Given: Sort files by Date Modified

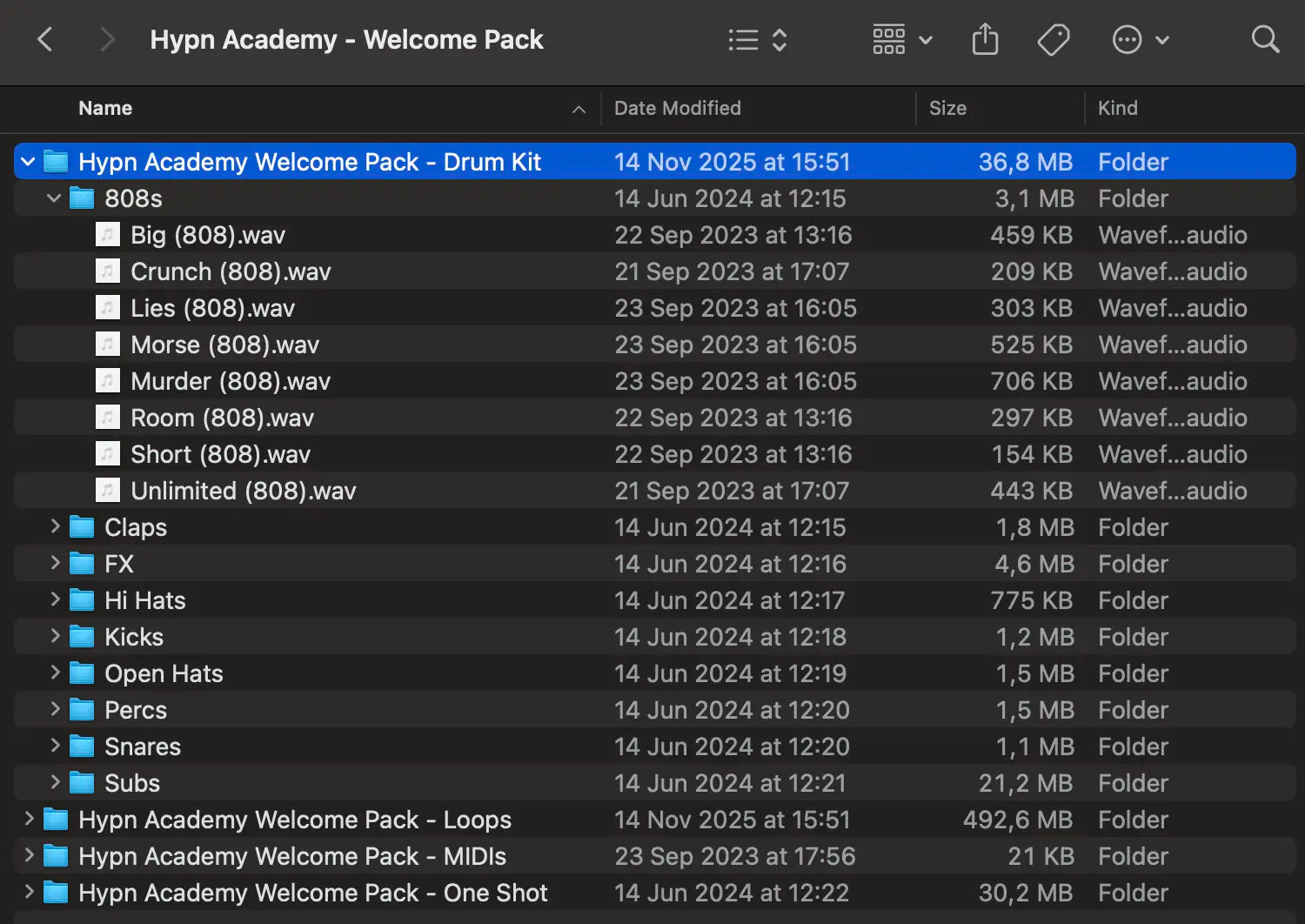Looking at the screenshot, I should click(678, 108).
